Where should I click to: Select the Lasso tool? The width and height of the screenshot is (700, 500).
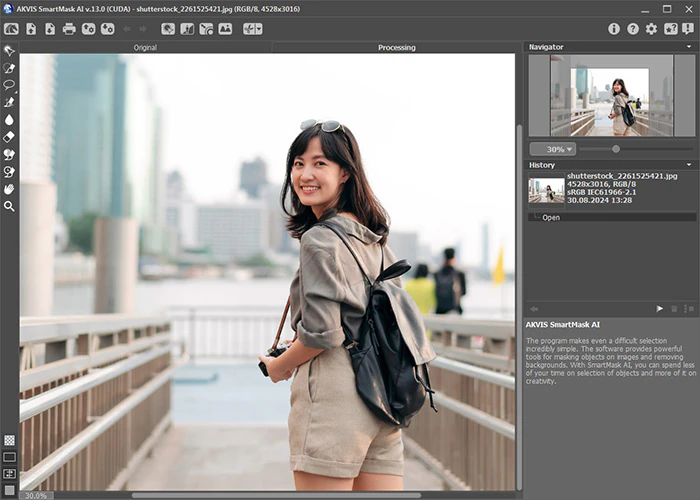tap(9, 85)
